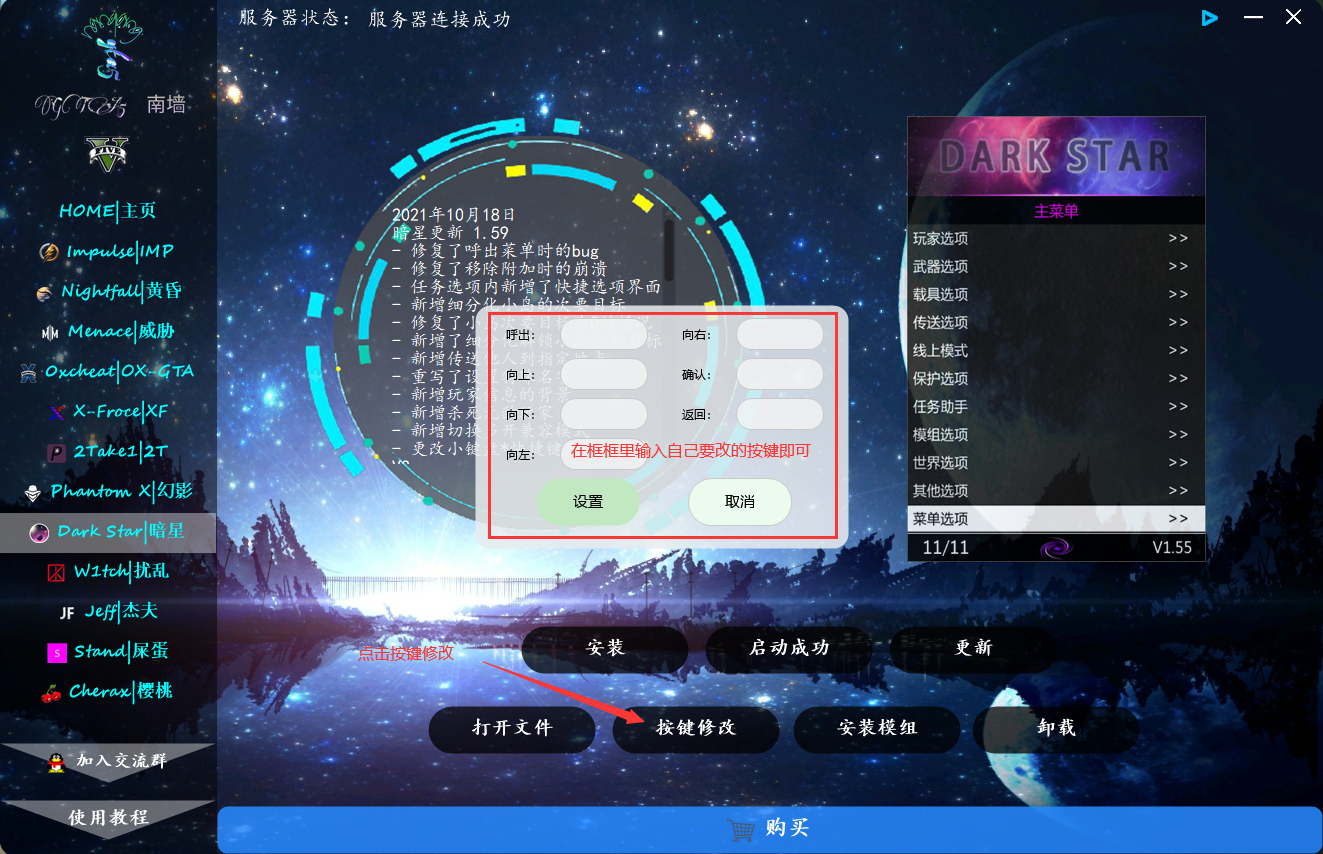Click the 主菜单 header in Dark Star menu

click(1056, 211)
